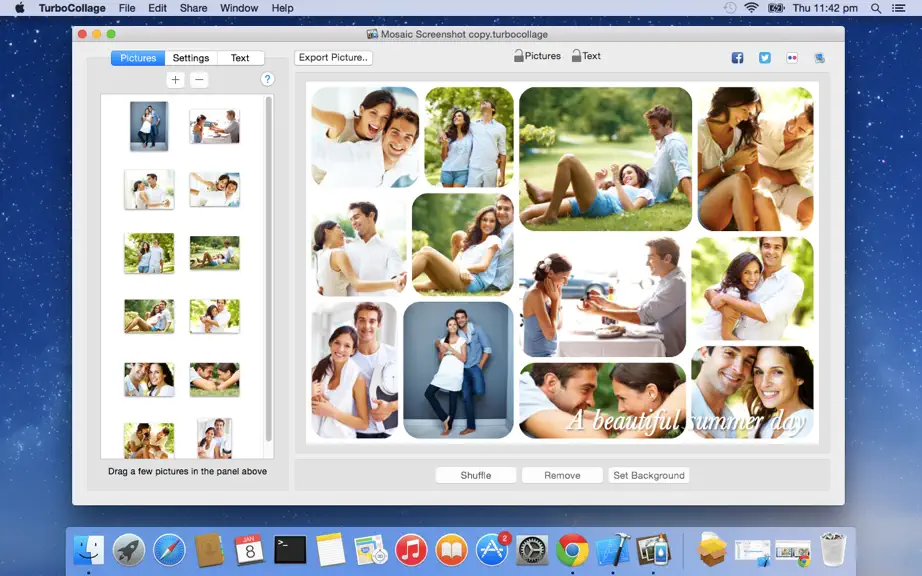922x576 pixels.
Task: Open the Share menu
Action: coord(193,8)
